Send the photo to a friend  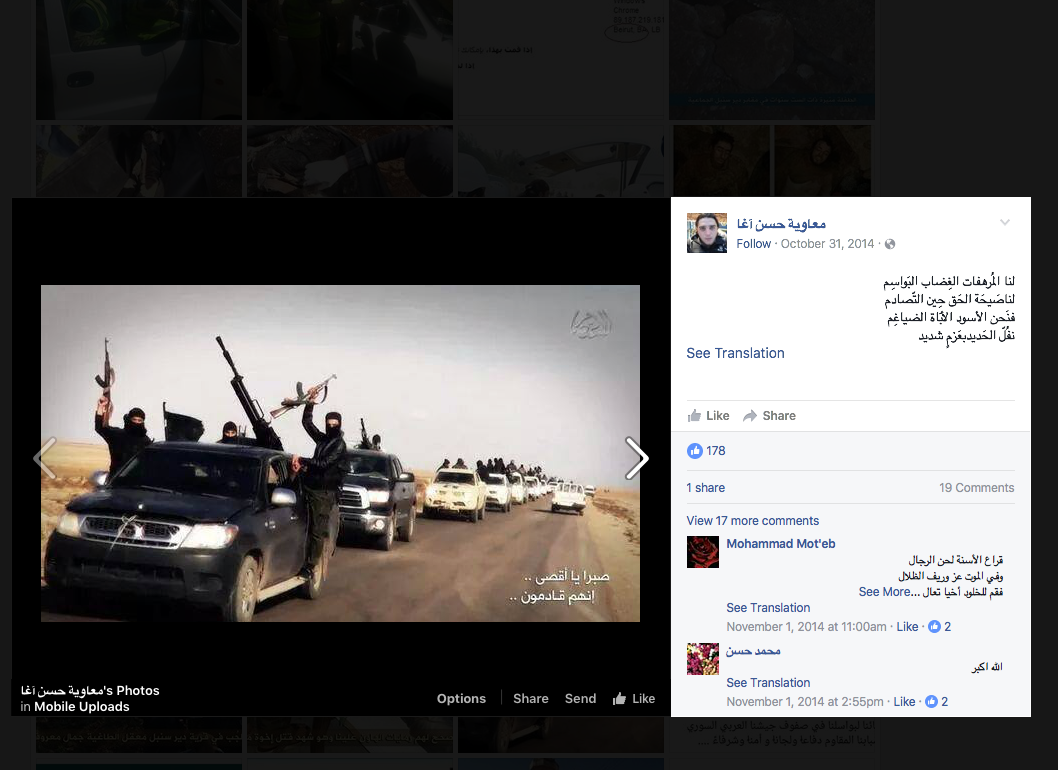pyautogui.click(x=580, y=698)
